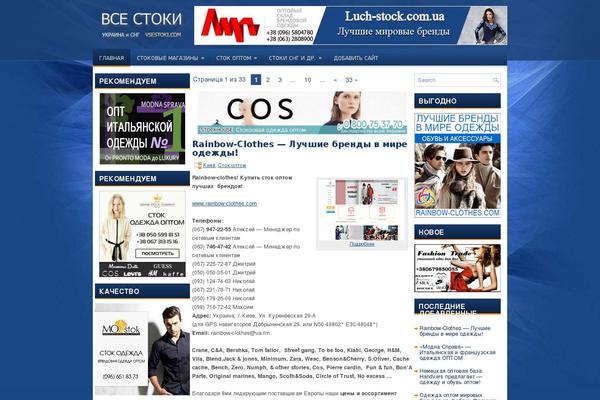Click the Страница 1 из 33 label
Image resolution: width=600 pixels, height=400 pixels.
coord(219,80)
